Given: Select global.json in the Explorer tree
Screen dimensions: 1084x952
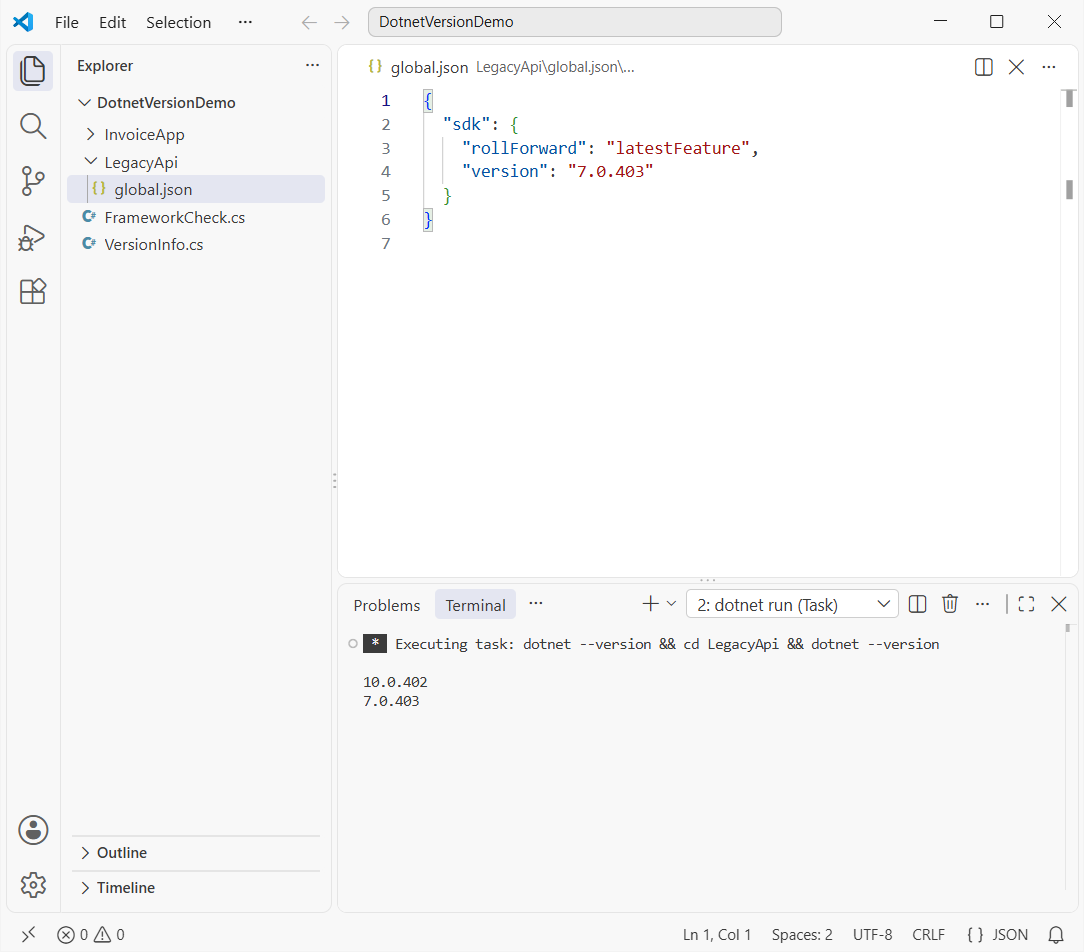Looking at the screenshot, I should pyautogui.click(x=196, y=189).
